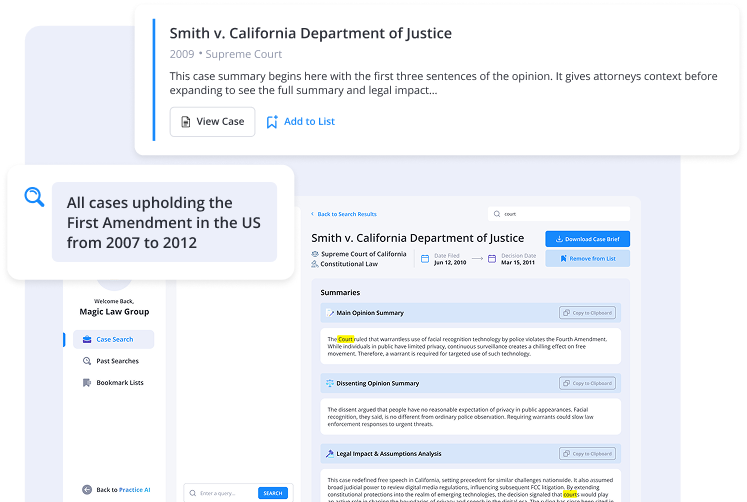
Task: Click the Main Opinion Summary pen icon
Action: pyautogui.click(x=330, y=313)
